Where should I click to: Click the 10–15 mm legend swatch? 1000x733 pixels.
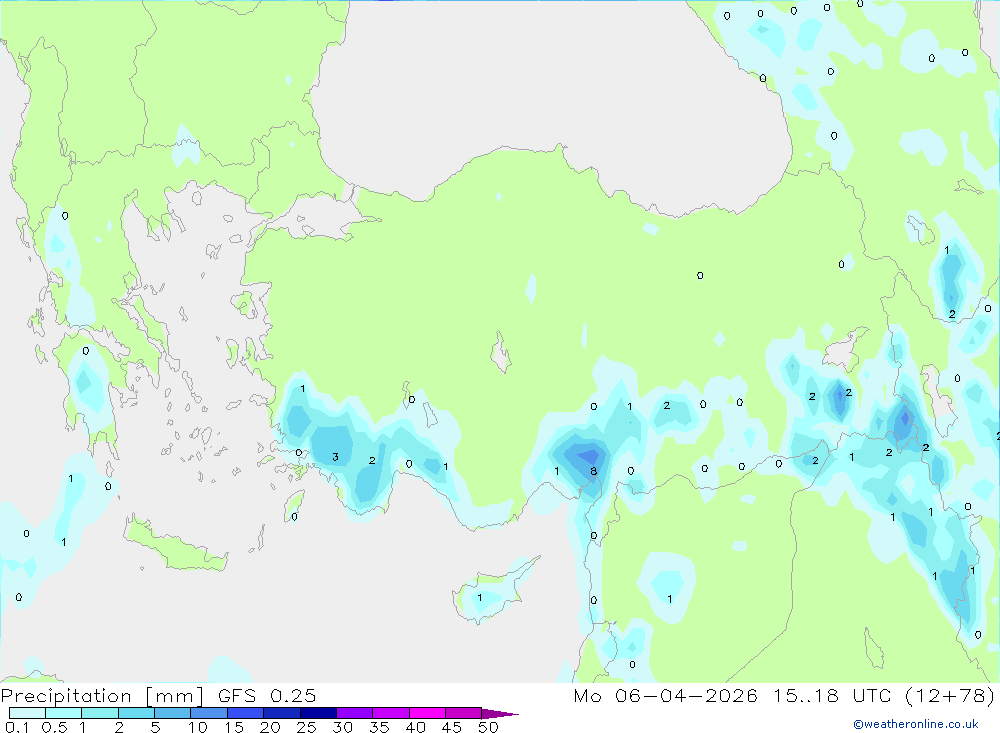pyautogui.click(x=209, y=713)
